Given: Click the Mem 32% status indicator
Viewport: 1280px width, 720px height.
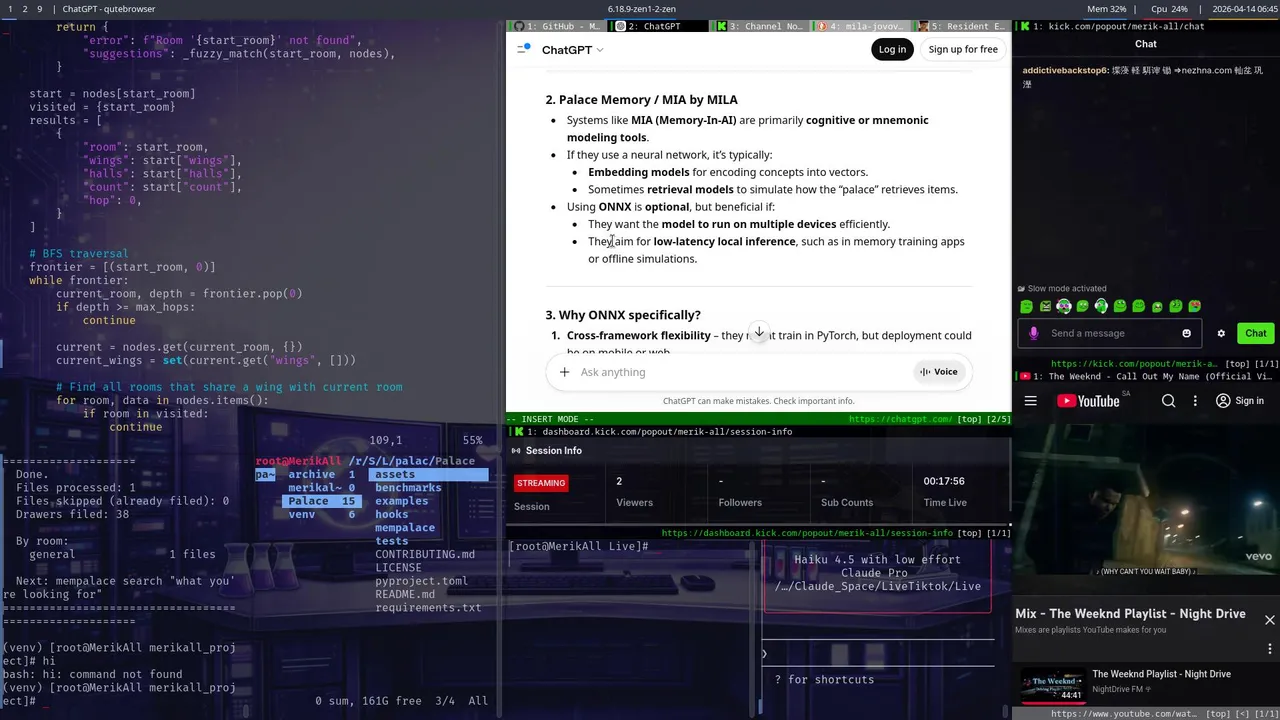Looking at the screenshot, I should tap(1106, 8).
